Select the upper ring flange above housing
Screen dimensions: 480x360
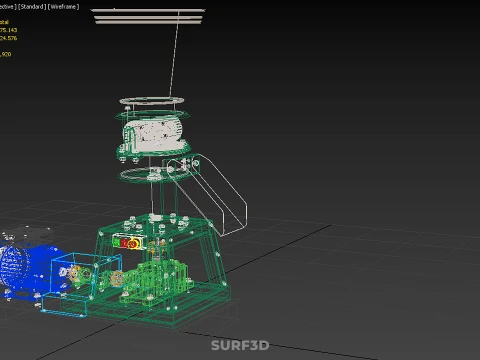[x=152, y=100]
